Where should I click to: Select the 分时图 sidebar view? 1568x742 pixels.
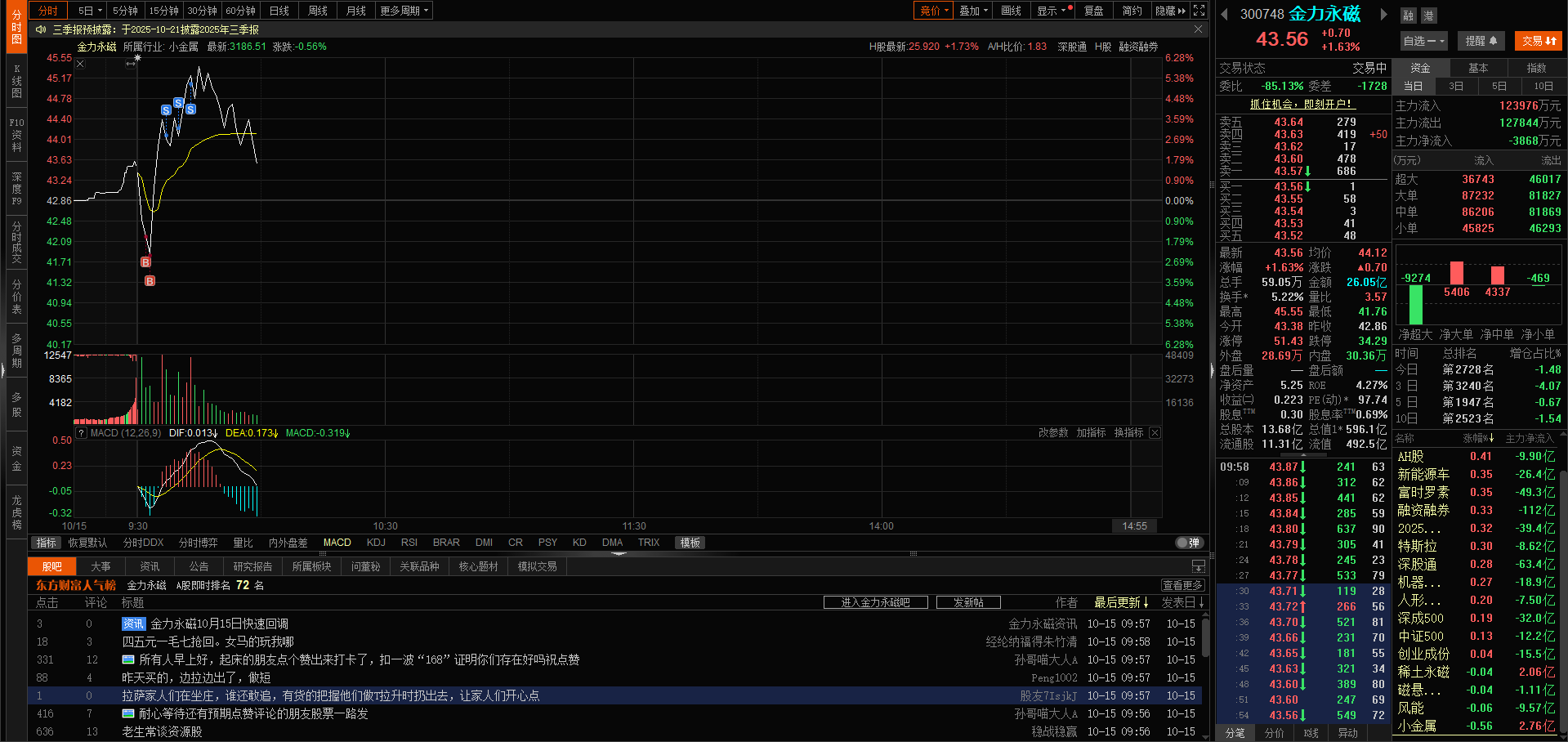(x=16, y=27)
